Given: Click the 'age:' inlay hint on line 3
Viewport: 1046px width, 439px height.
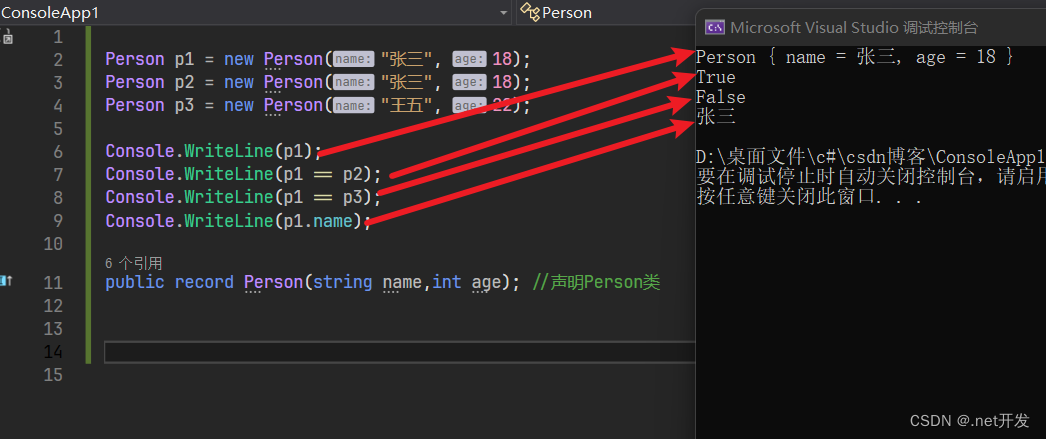Looking at the screenshot, I should [470, 83].
